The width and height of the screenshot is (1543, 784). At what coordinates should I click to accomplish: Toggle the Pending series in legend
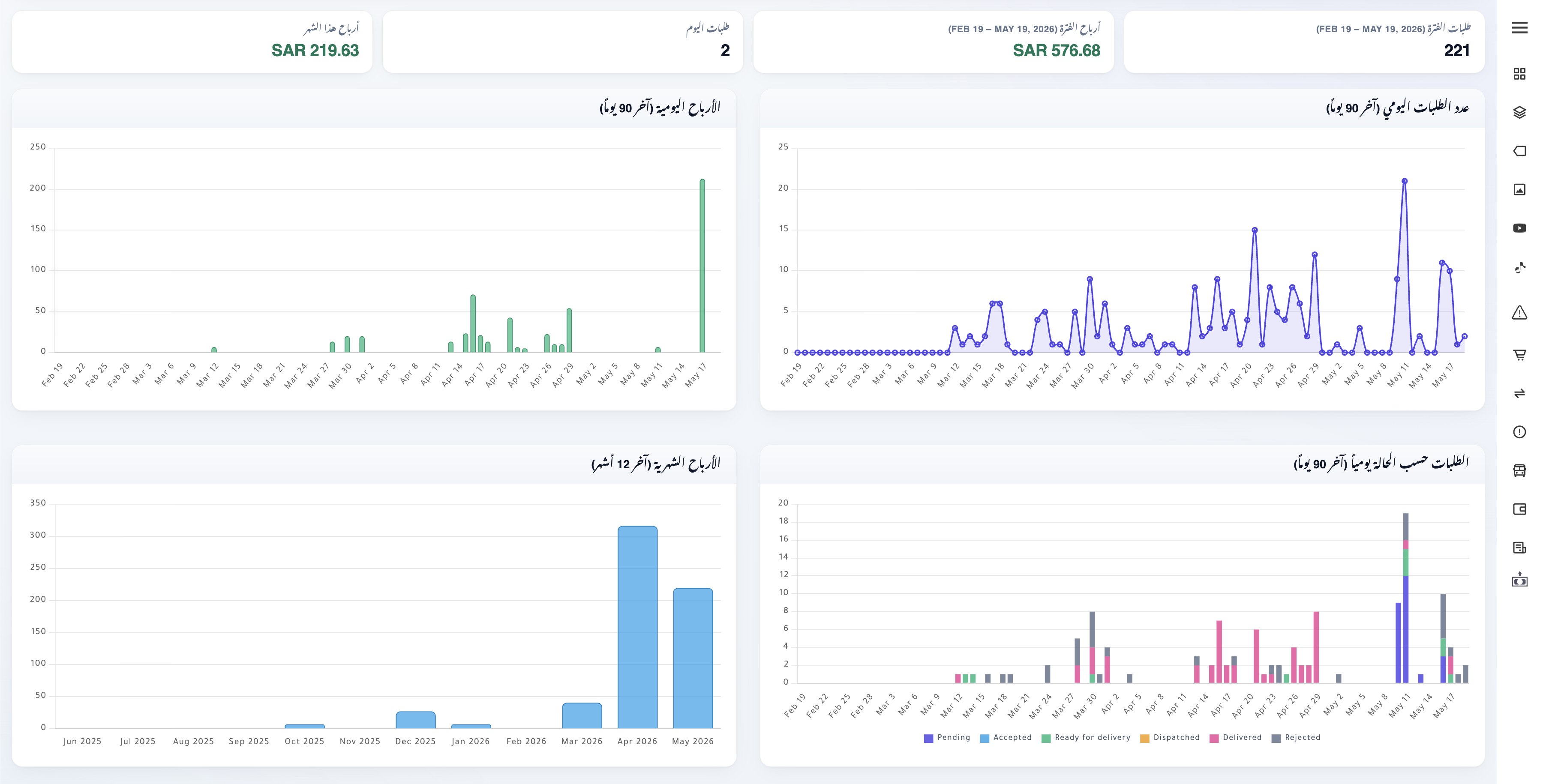coord(947,738)
